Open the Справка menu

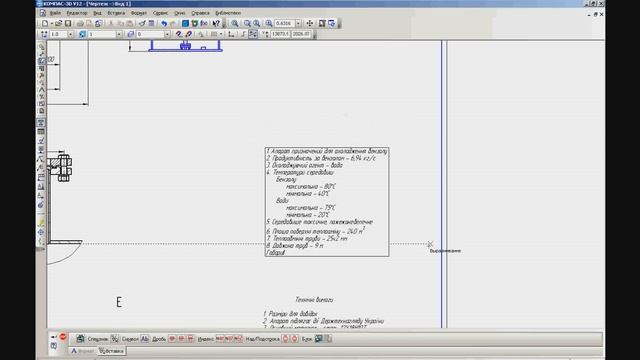point(200,13)
